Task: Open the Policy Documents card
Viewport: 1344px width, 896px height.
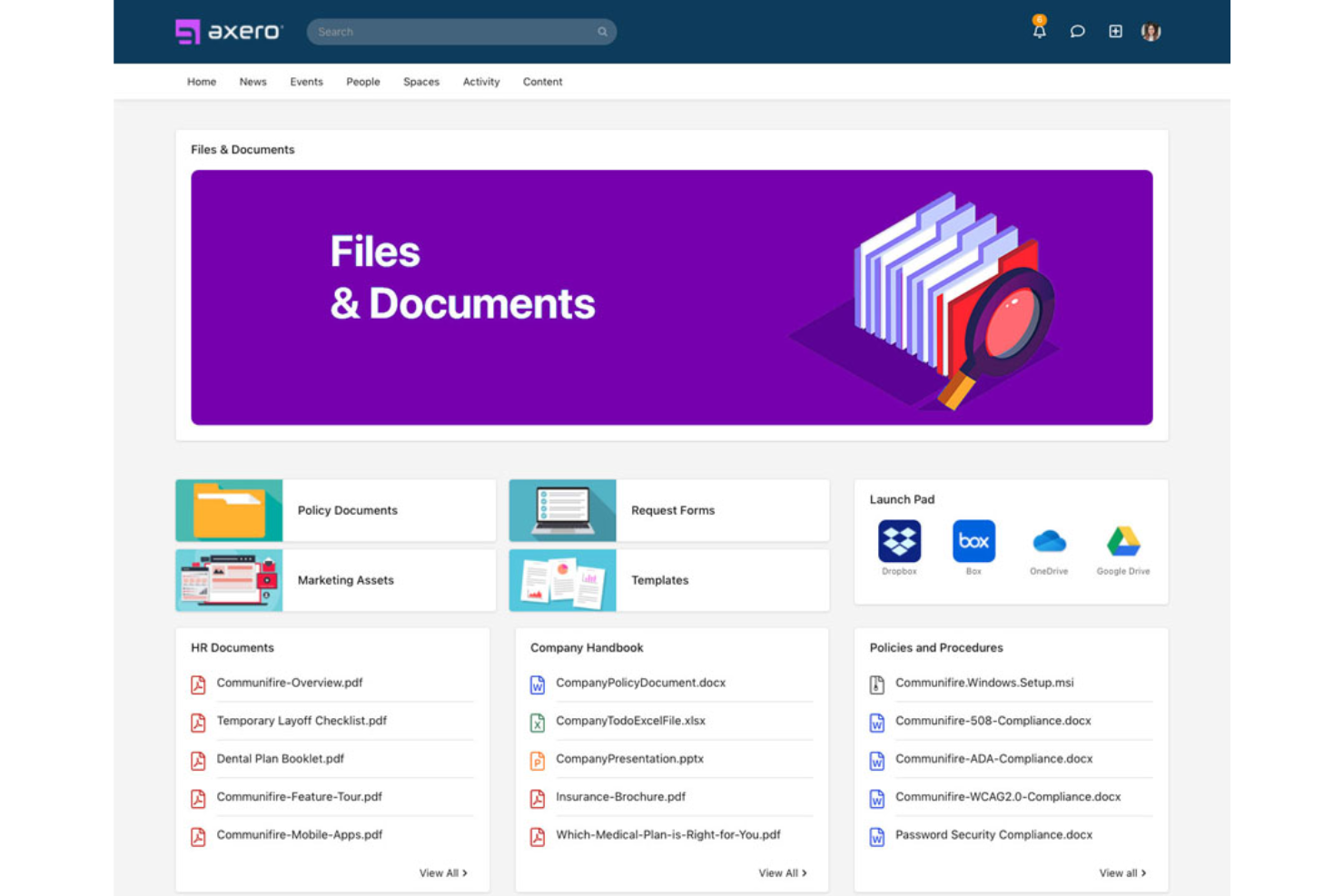Action: coord(336,510)
